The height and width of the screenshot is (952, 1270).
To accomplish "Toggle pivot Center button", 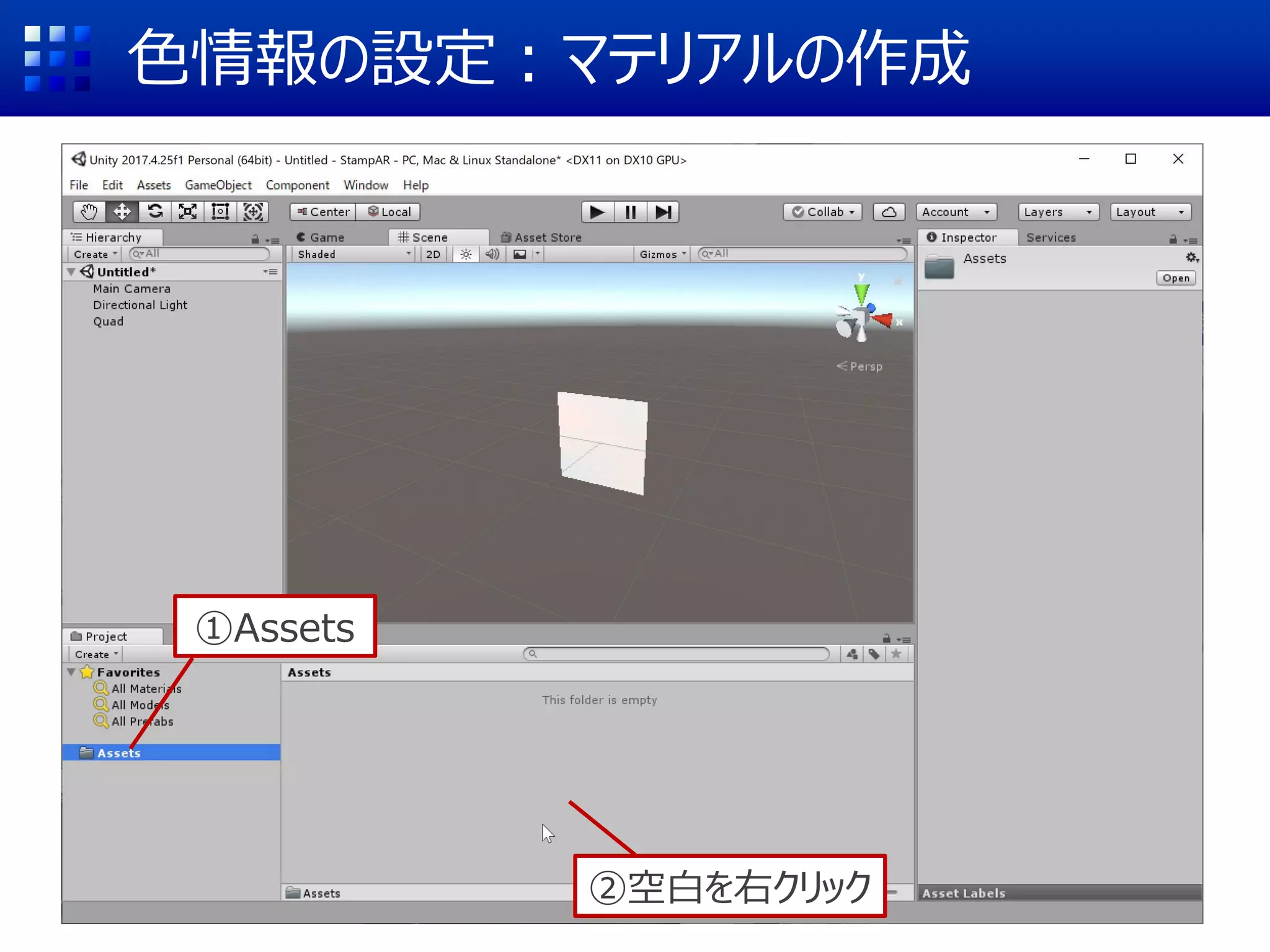I will pos(323,212).
